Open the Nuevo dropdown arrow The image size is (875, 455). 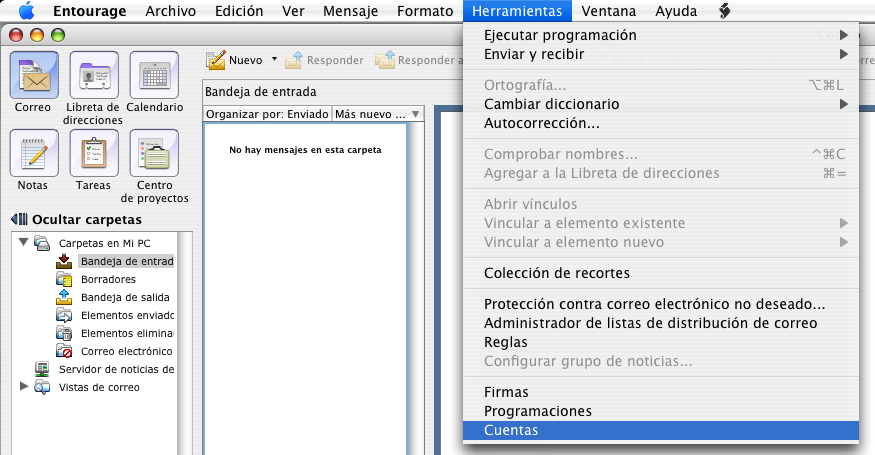point(274,60)
